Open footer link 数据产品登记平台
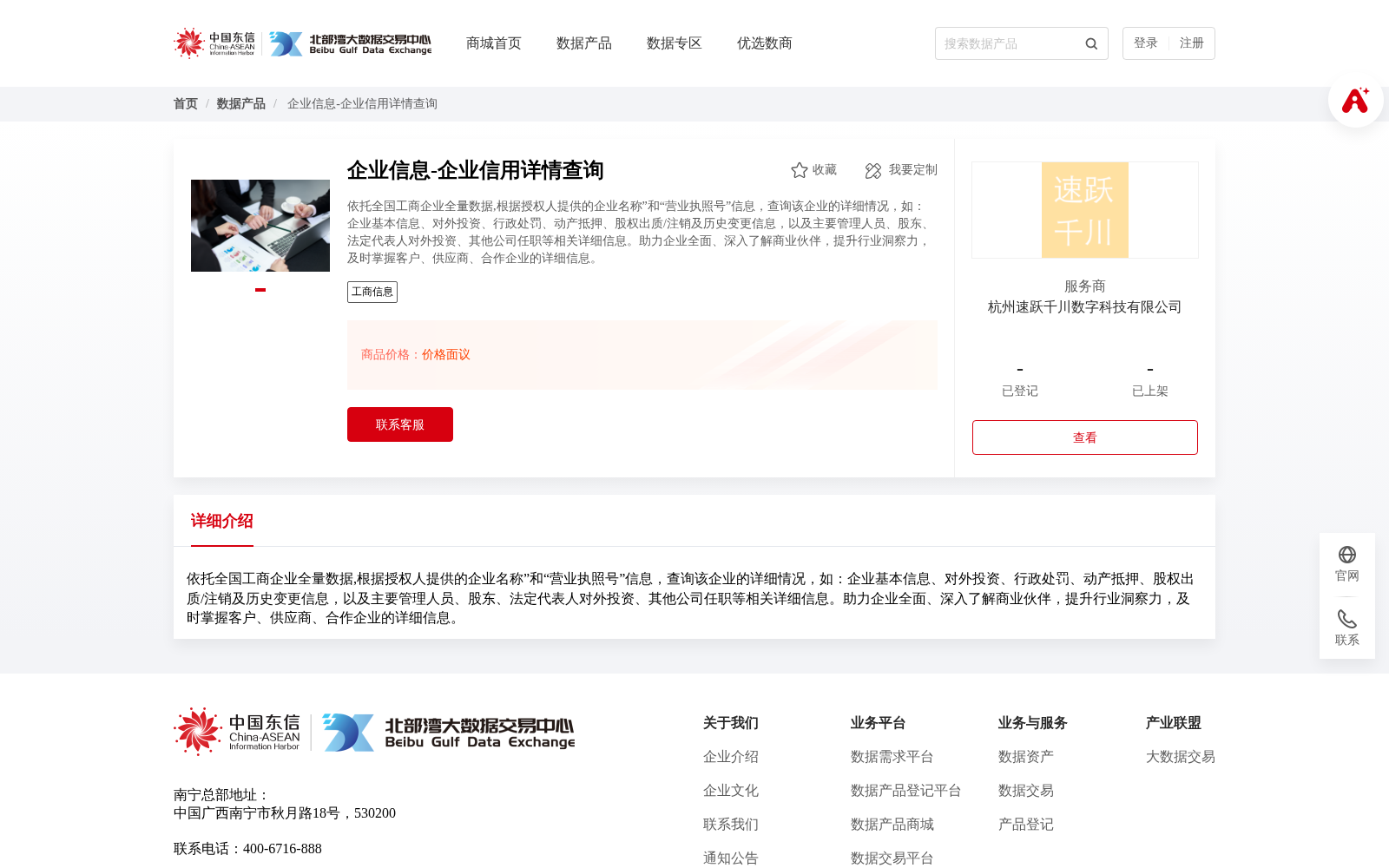Image resolution: width=1389 pixels, height=868 pixels. pyautogui.click(x=906, y=791)
